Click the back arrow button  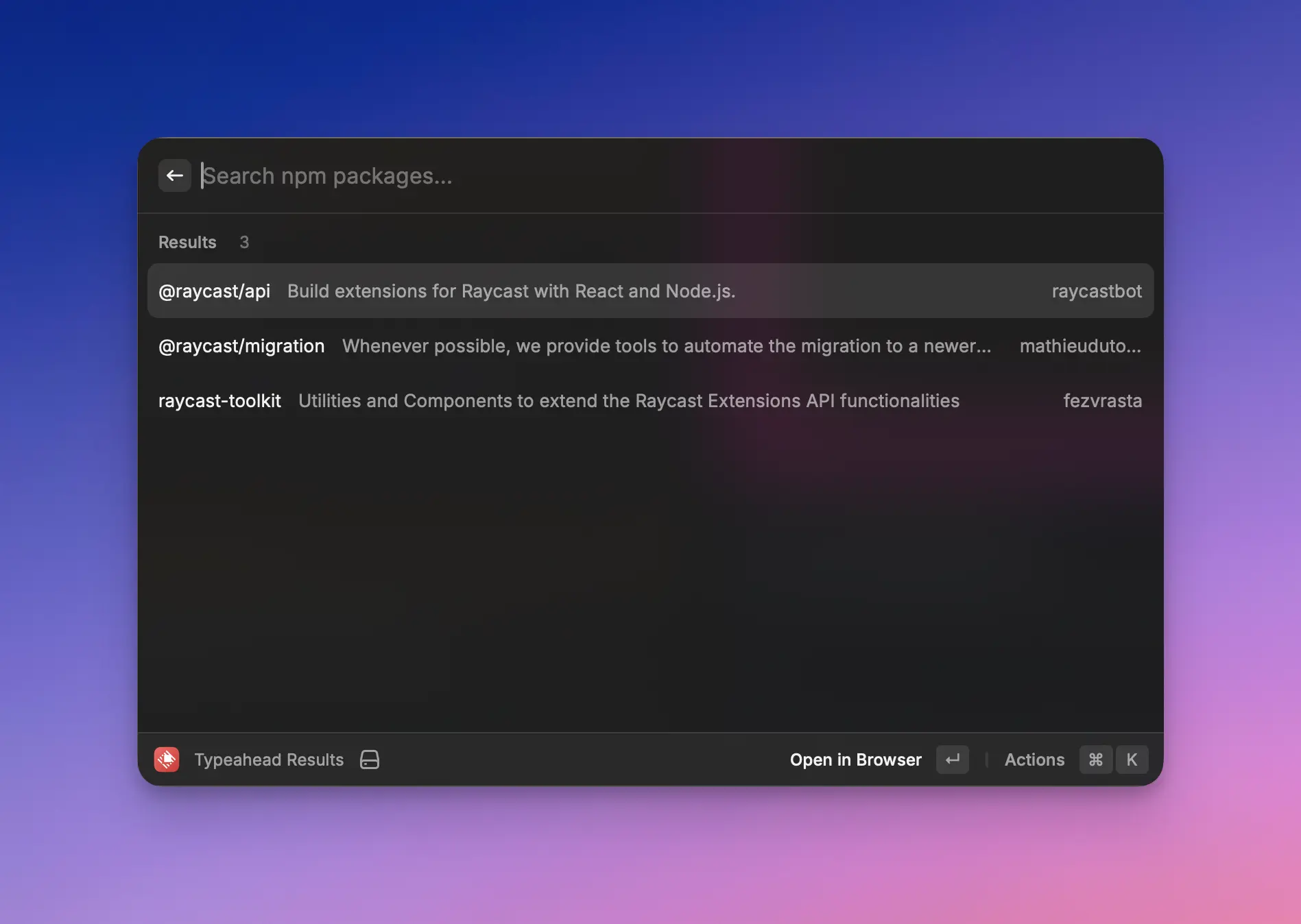tap(174, 176)
